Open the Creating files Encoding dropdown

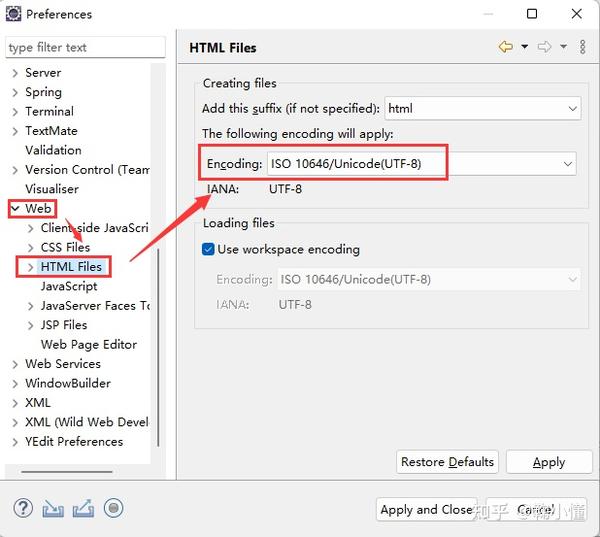[568, 163]
